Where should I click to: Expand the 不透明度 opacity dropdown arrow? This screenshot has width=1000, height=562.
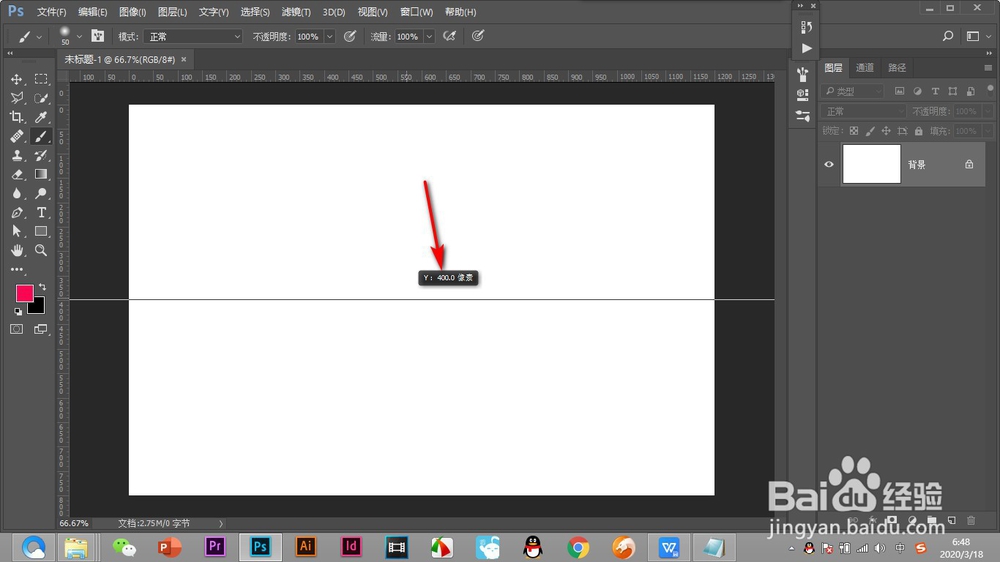tap(330, 36)
